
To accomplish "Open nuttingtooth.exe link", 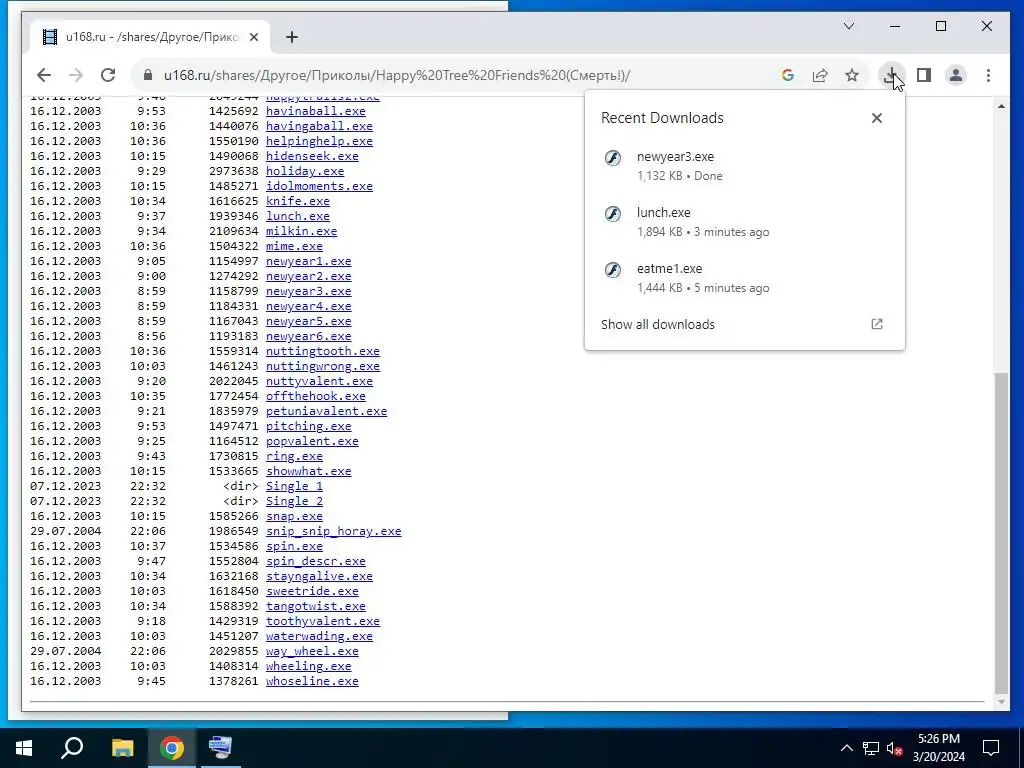I will [323, 351].
